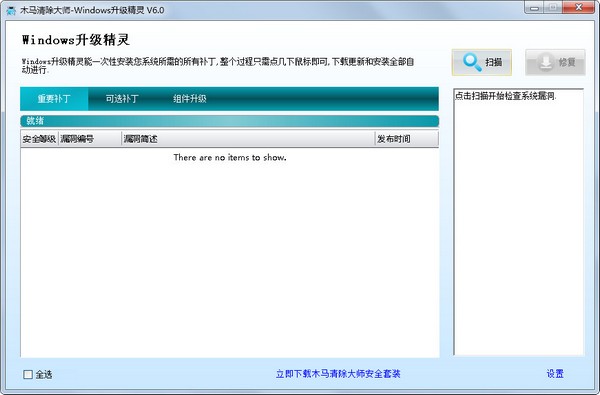600x395 pixels.
Task: Switch to the 重要补丁 tab
Action: tap(54, 99)
